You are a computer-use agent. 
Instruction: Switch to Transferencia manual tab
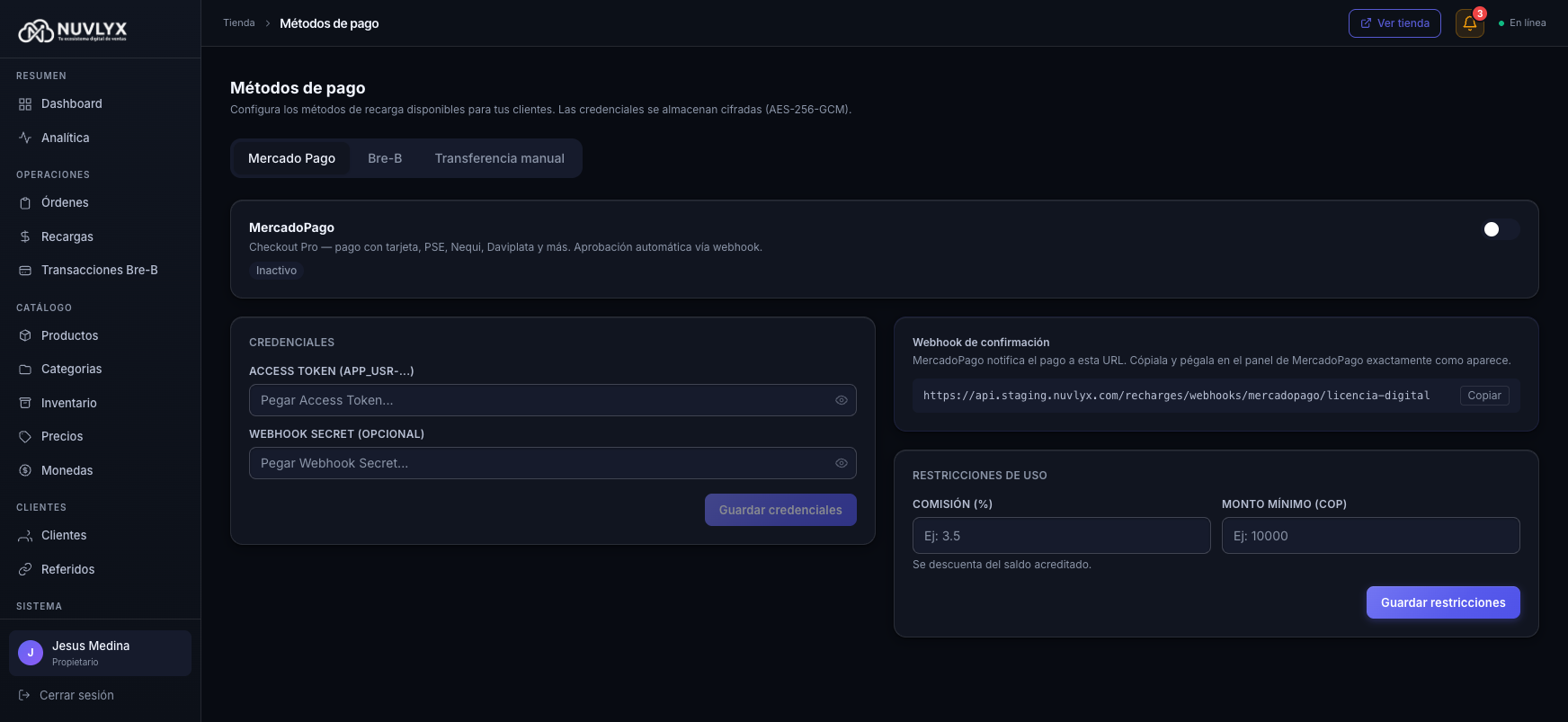(x=500, y=158)
